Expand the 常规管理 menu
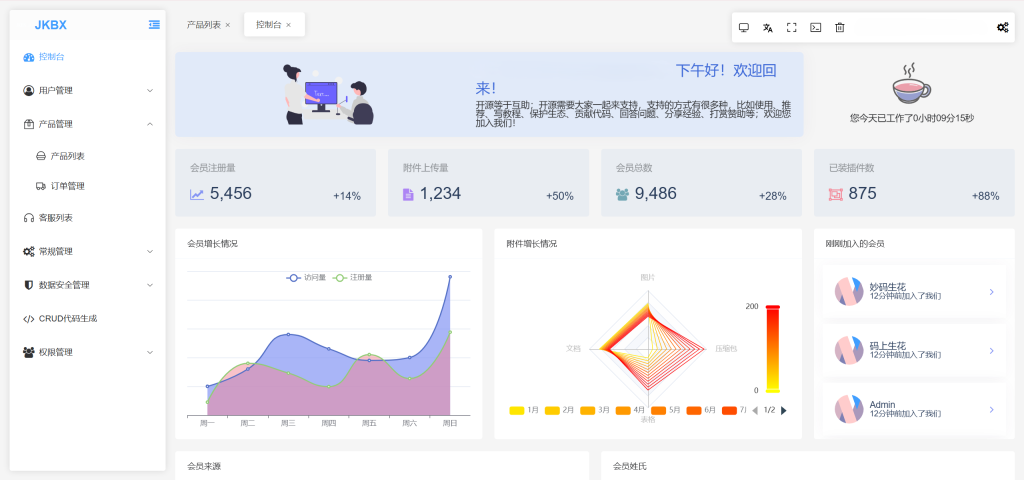The image size is (1024, 480). [x=88, y=251]
